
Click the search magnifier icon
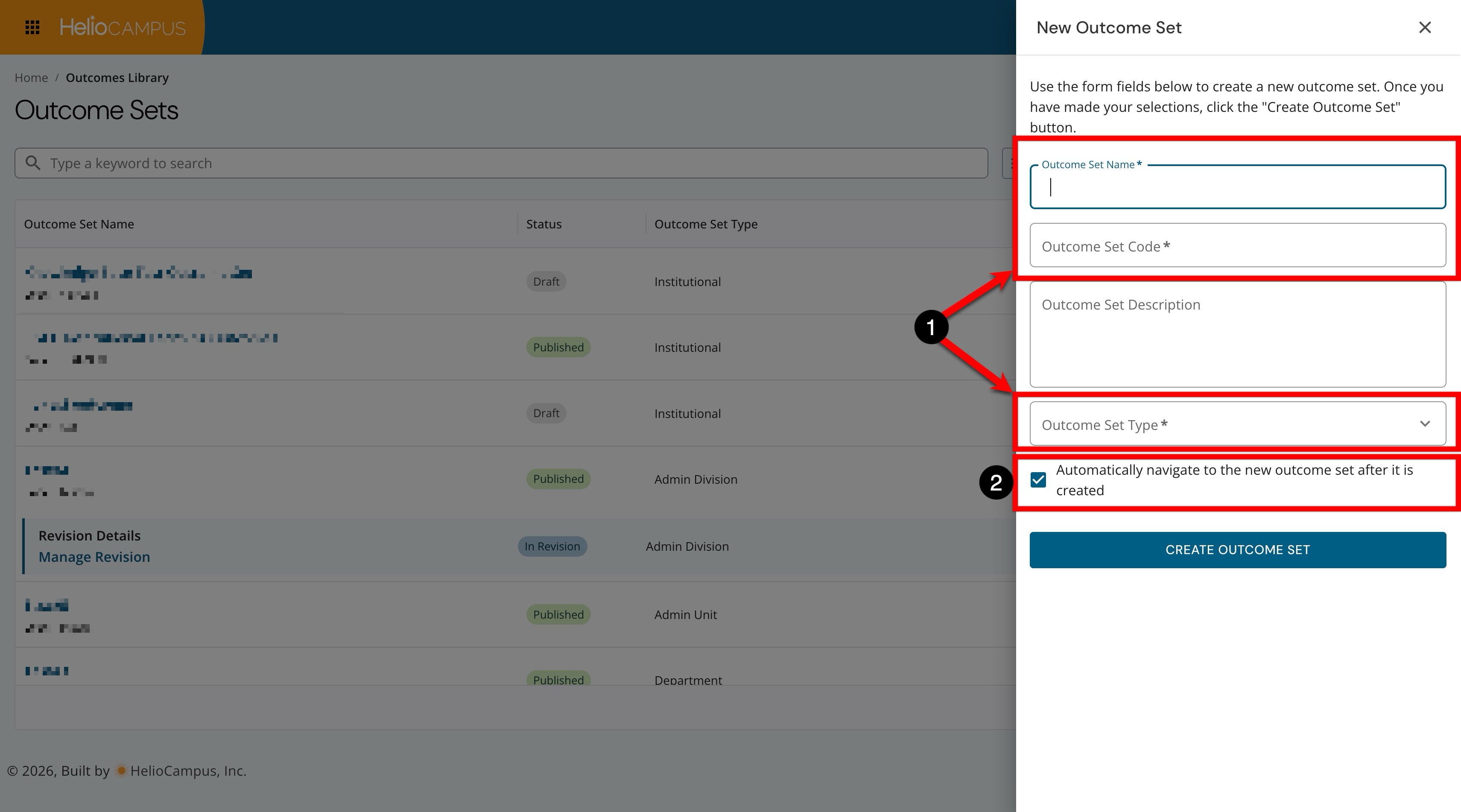pyautogui.click(x=33, y=164)
